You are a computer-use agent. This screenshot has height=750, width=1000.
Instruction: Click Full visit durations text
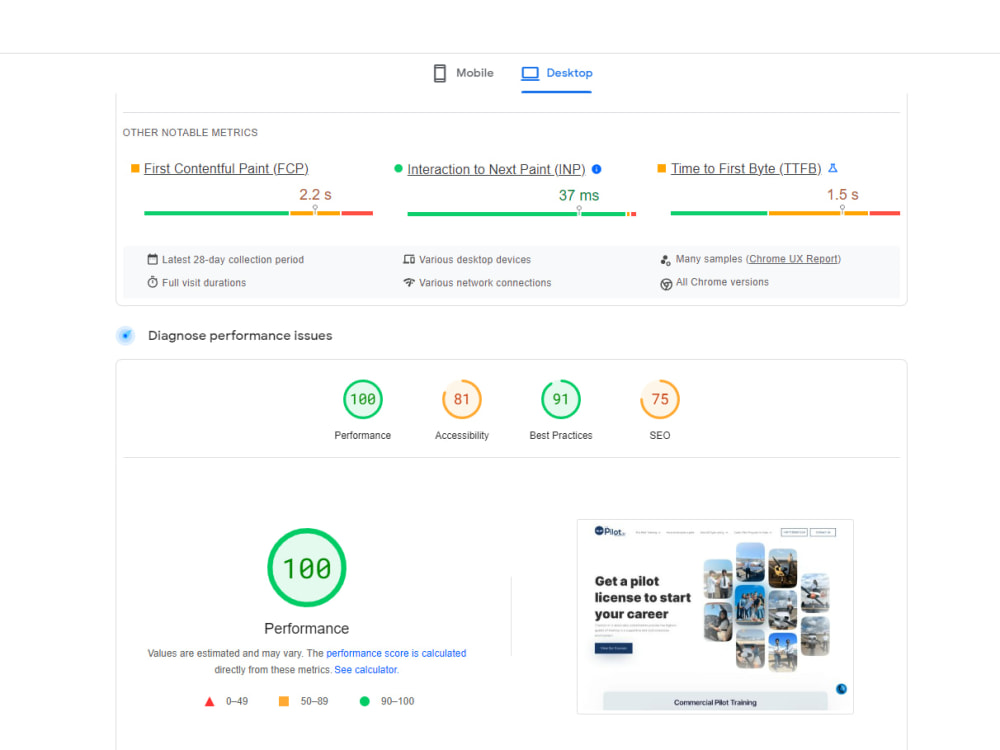pyautogui.click(x=203, y=283)
